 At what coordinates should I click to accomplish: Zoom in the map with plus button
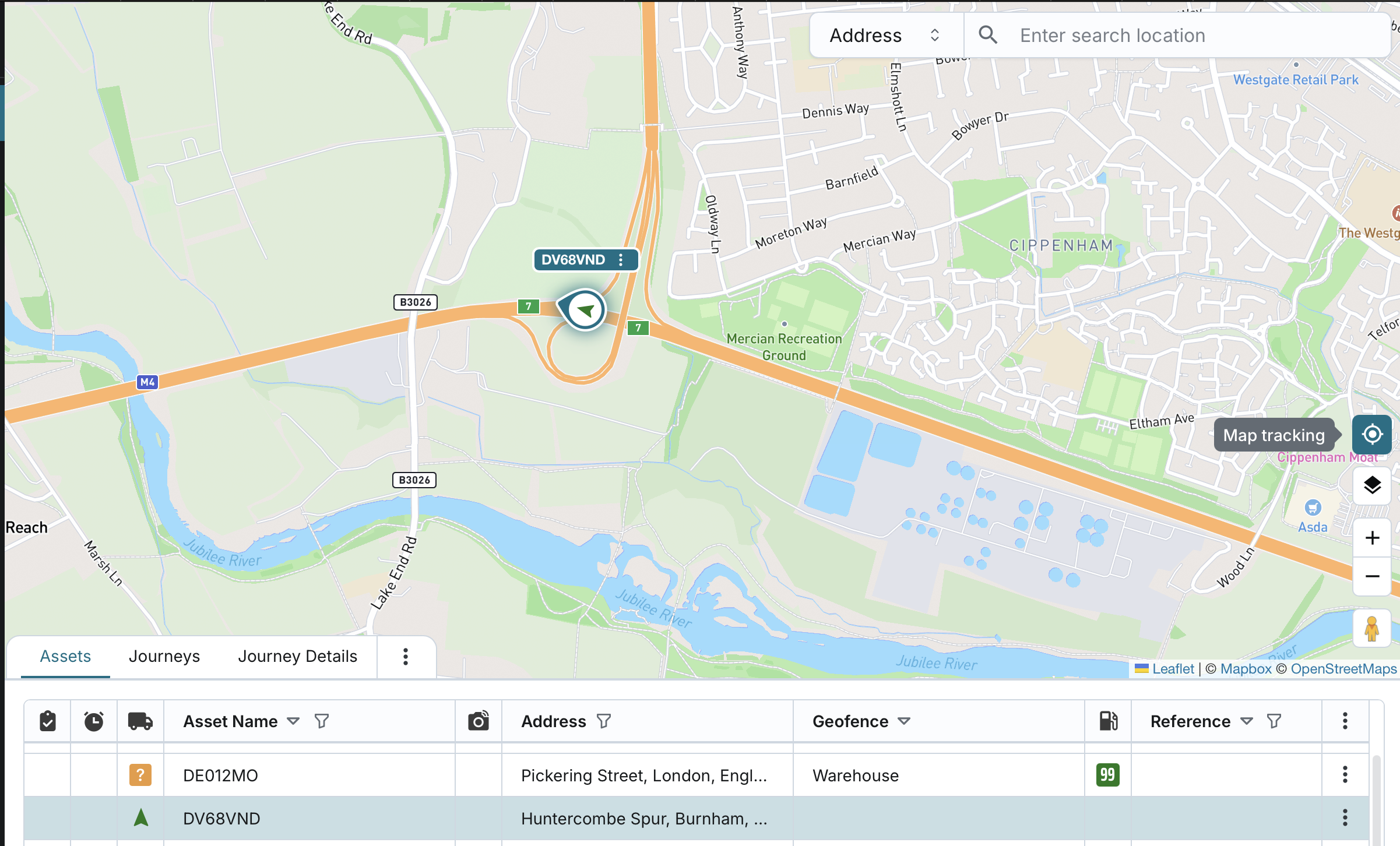pos(1372,538)
